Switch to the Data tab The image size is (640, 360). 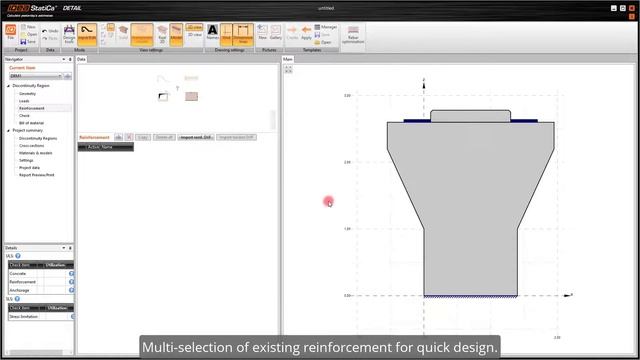pos(81,60)
